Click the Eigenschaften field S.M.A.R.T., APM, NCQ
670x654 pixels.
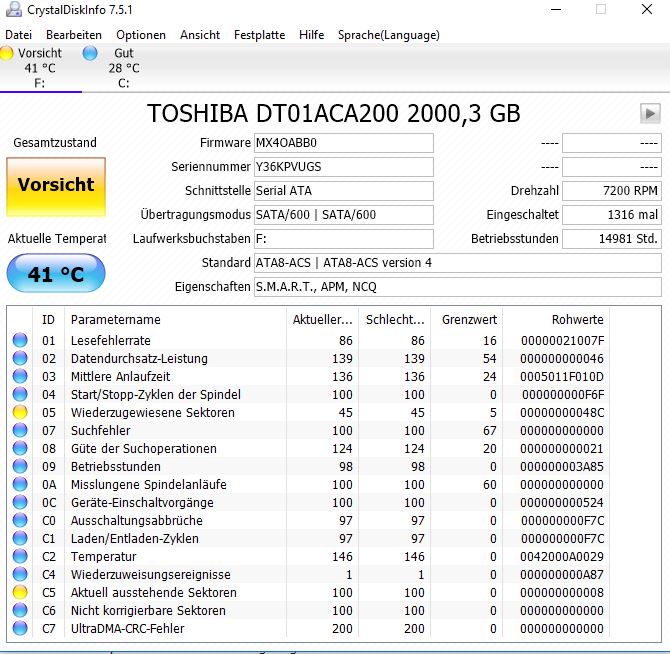coord(458,287)
